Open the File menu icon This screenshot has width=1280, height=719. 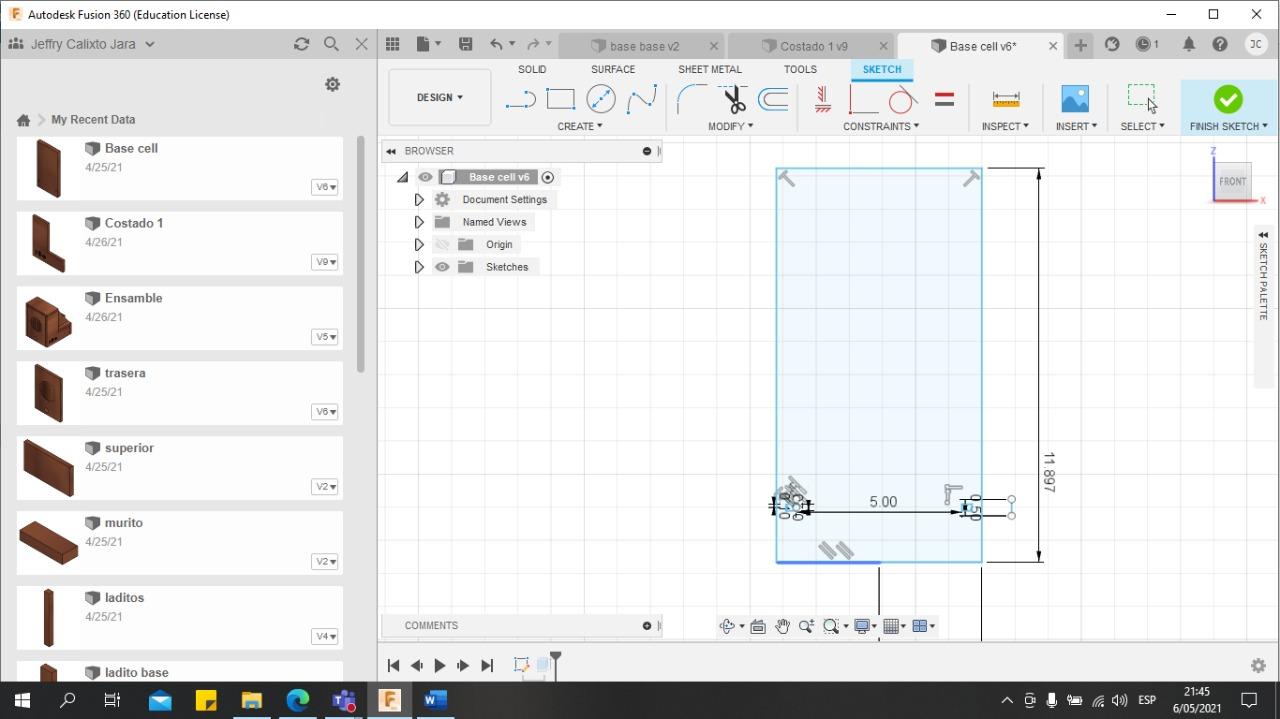428,44
